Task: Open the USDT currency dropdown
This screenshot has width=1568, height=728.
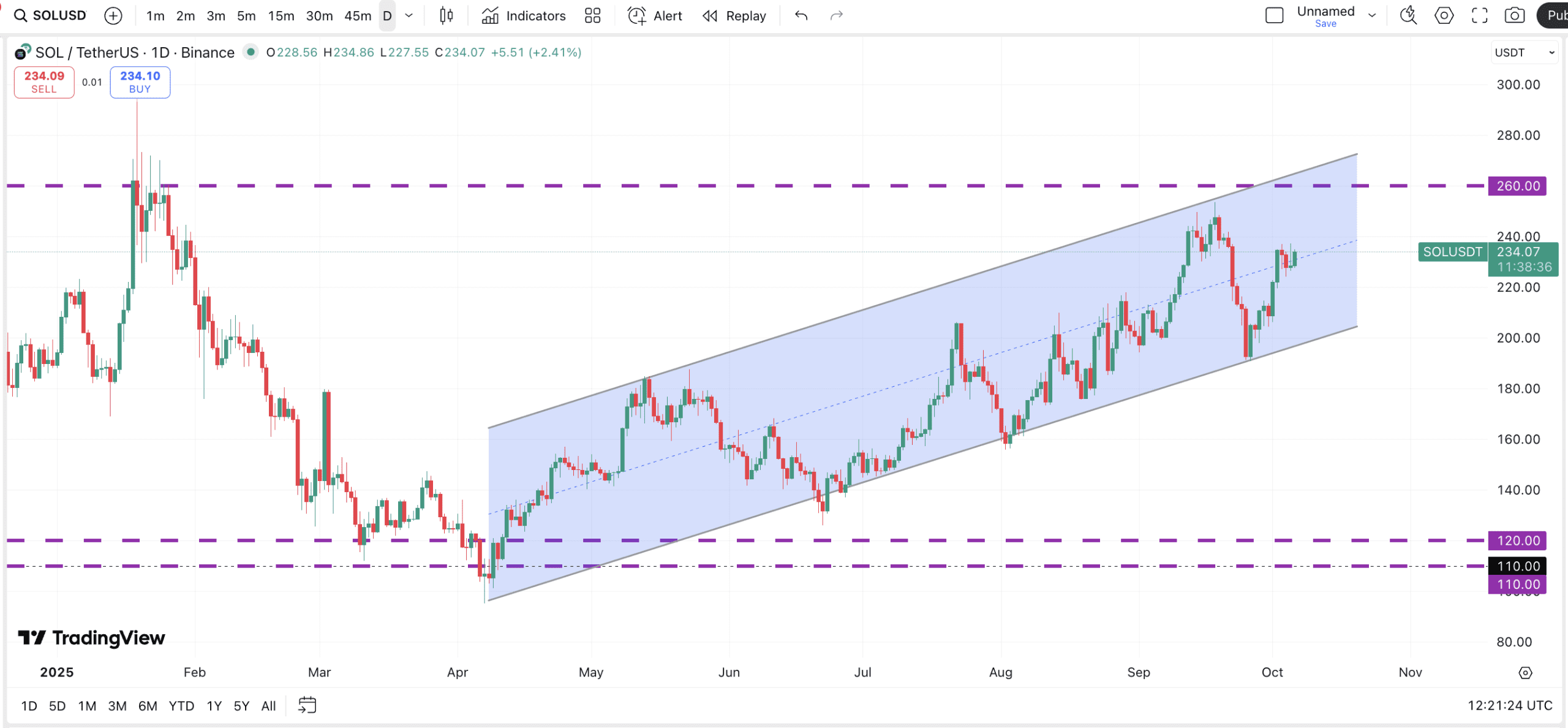Action: click(1524, 53)
